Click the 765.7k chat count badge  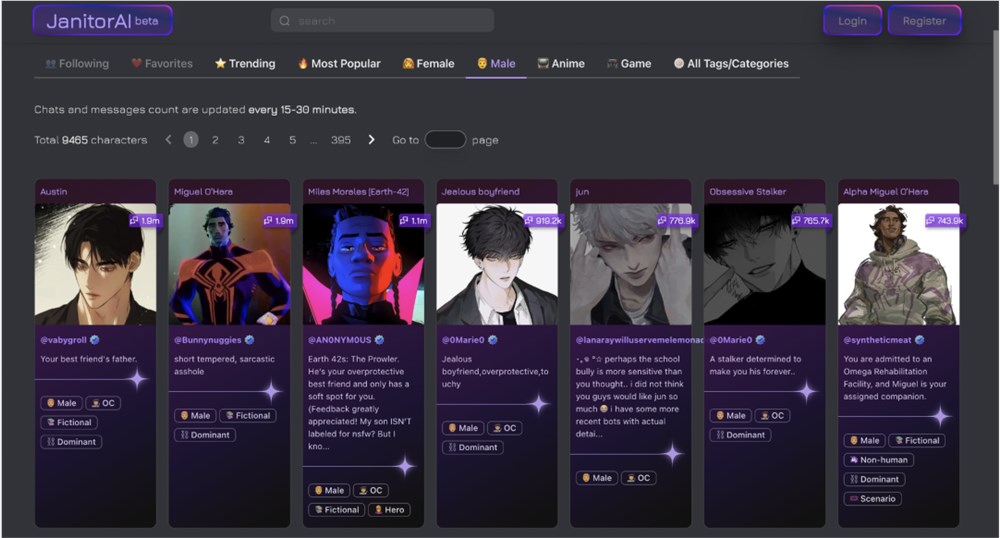click(x=811, y=221)
